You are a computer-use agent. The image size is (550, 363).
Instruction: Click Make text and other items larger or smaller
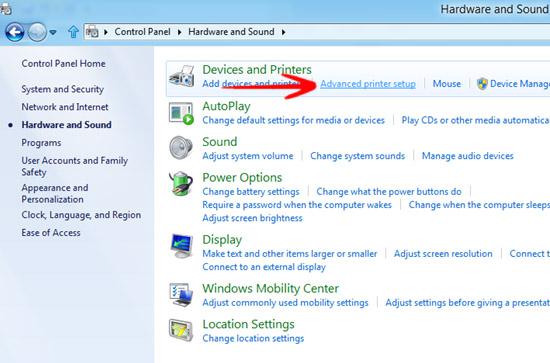[289, 254]
